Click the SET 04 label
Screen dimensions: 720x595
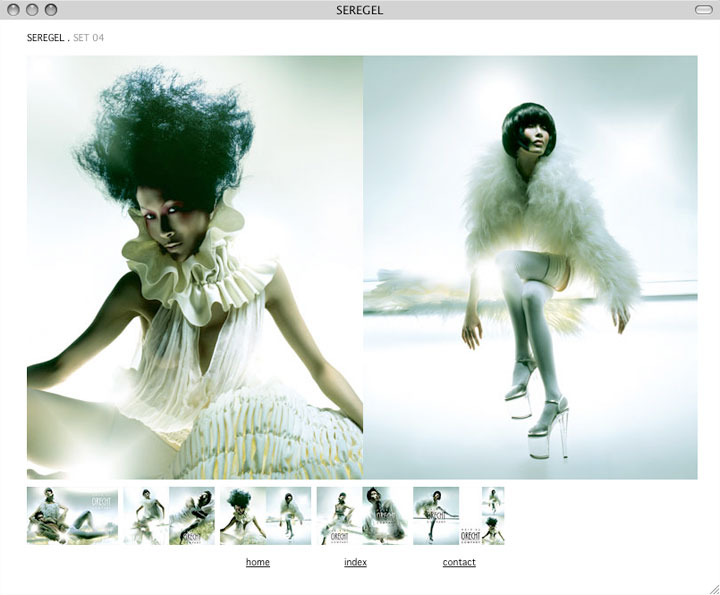coord(89,38)
